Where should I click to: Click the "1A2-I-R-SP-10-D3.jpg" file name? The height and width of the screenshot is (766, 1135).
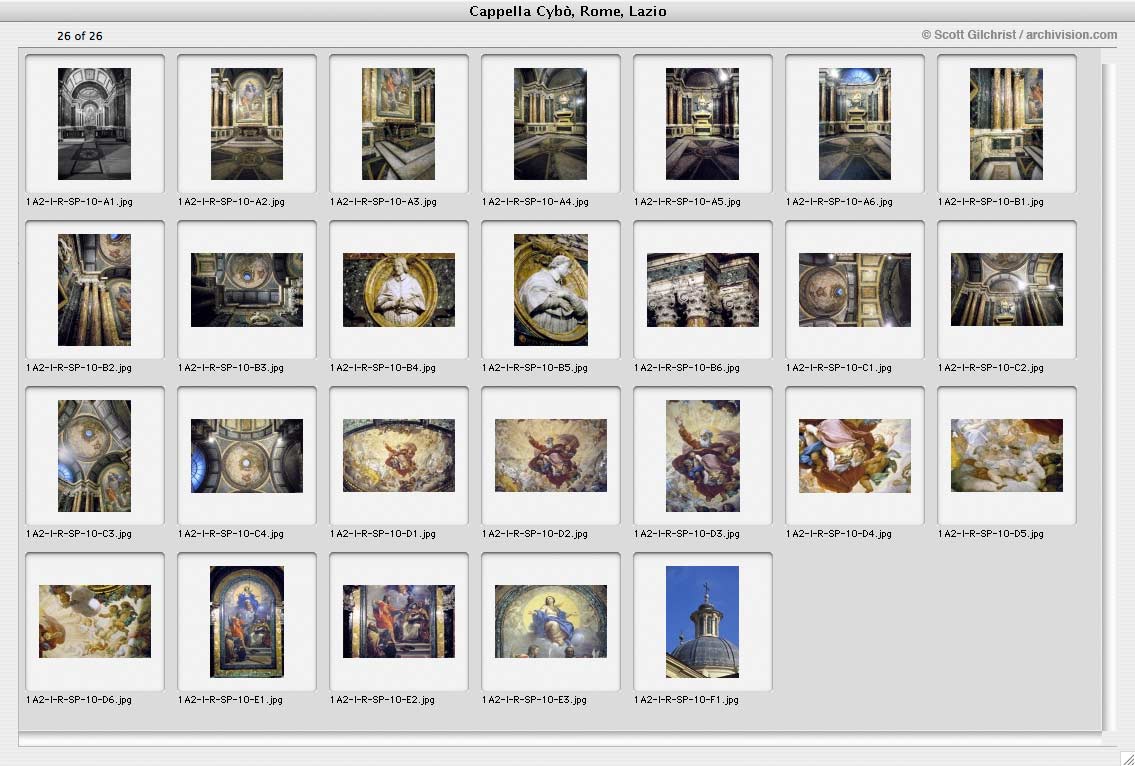tap(687, 534)
